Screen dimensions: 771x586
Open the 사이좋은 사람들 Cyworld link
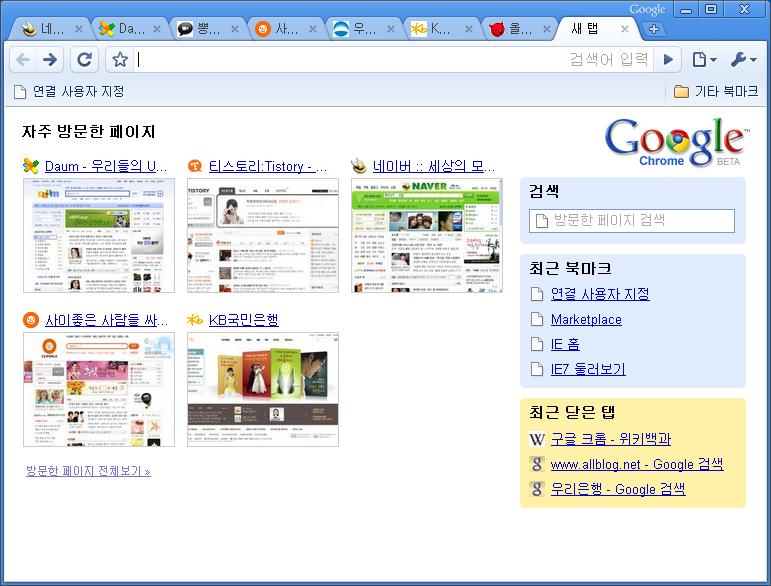point(106,321)
